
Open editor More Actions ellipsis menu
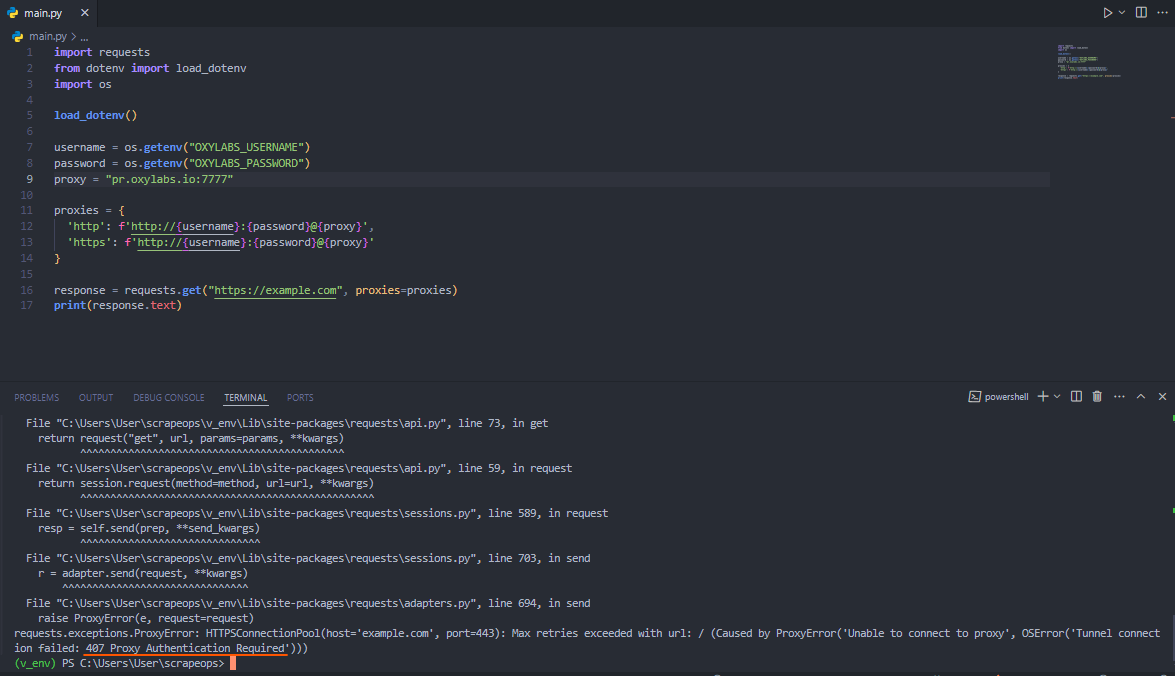[x=1162, y=13]
